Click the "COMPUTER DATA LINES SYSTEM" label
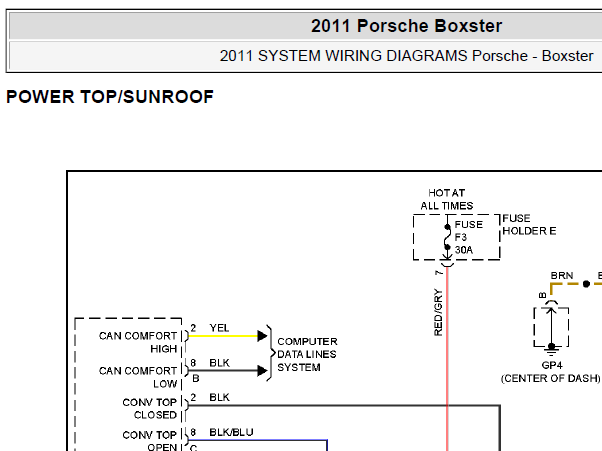The width and height of the screenshot is (602, 451). (307, 354)
